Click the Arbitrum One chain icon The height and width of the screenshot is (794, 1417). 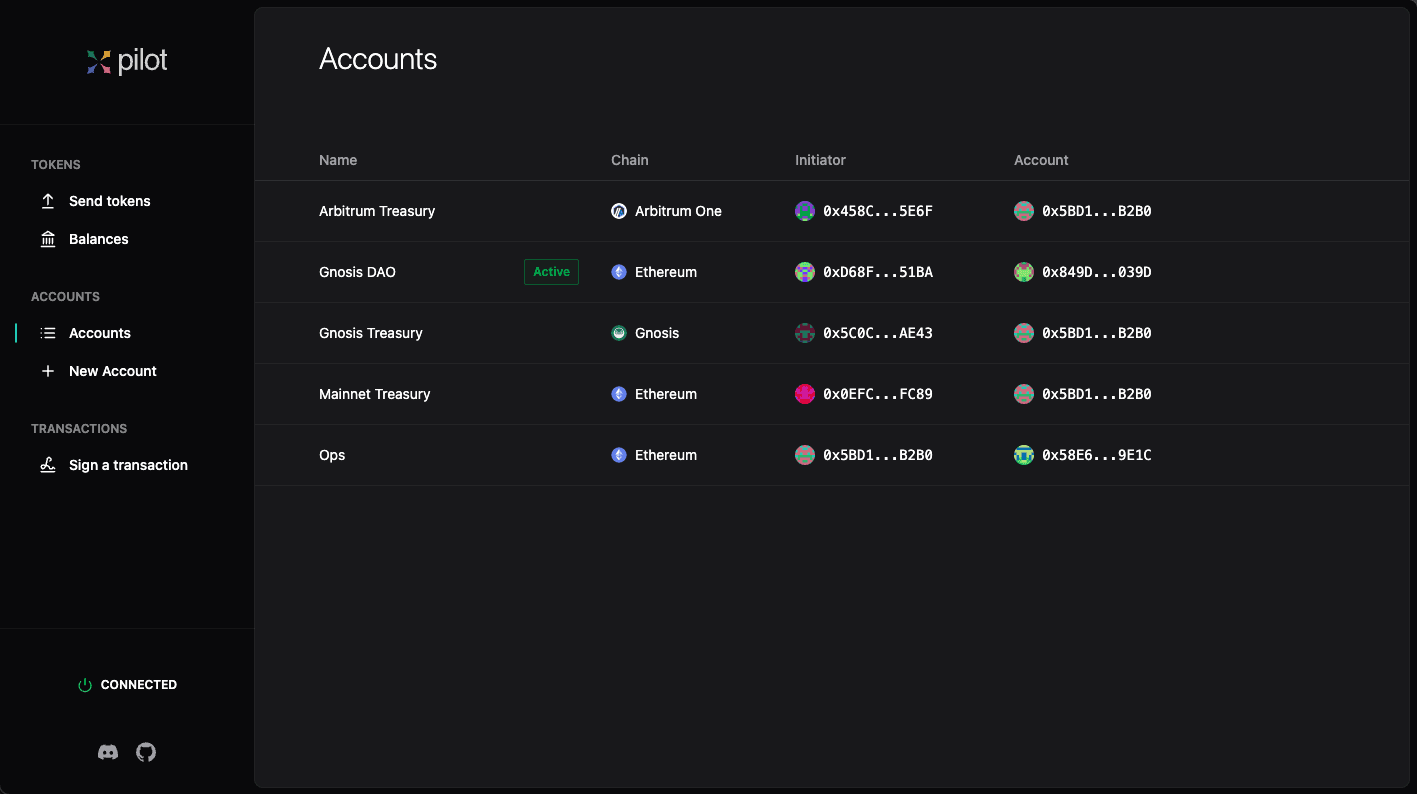(619, 211)
